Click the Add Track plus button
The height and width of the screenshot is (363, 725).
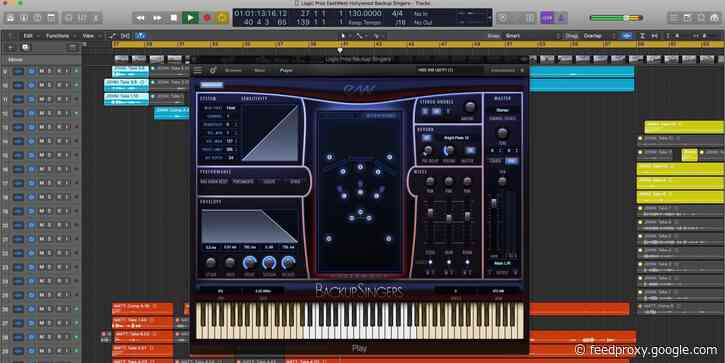[x=11, y=47]
